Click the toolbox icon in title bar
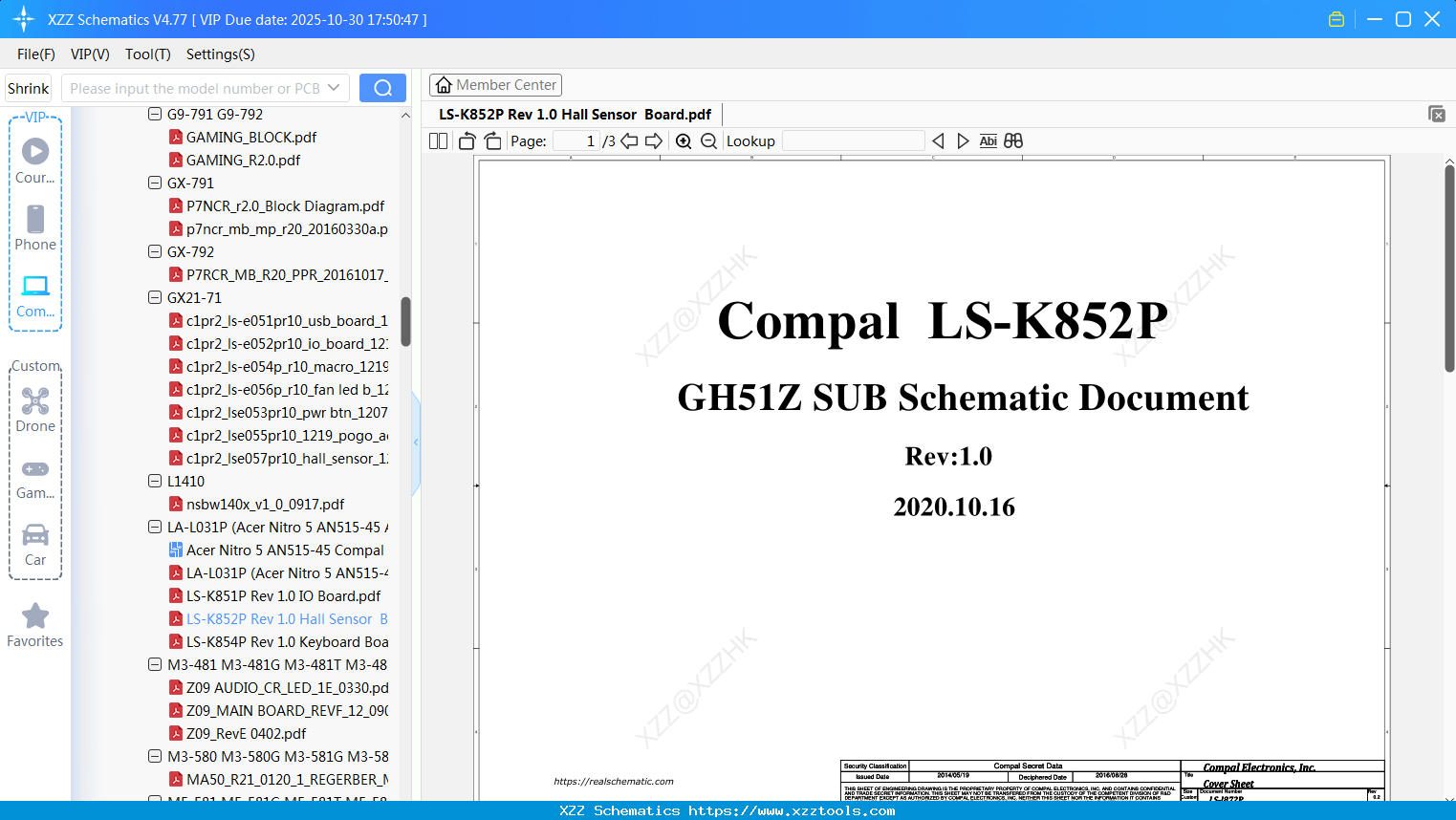The height and width of the screenshot is (820, 1456). tap(1336, 19)
